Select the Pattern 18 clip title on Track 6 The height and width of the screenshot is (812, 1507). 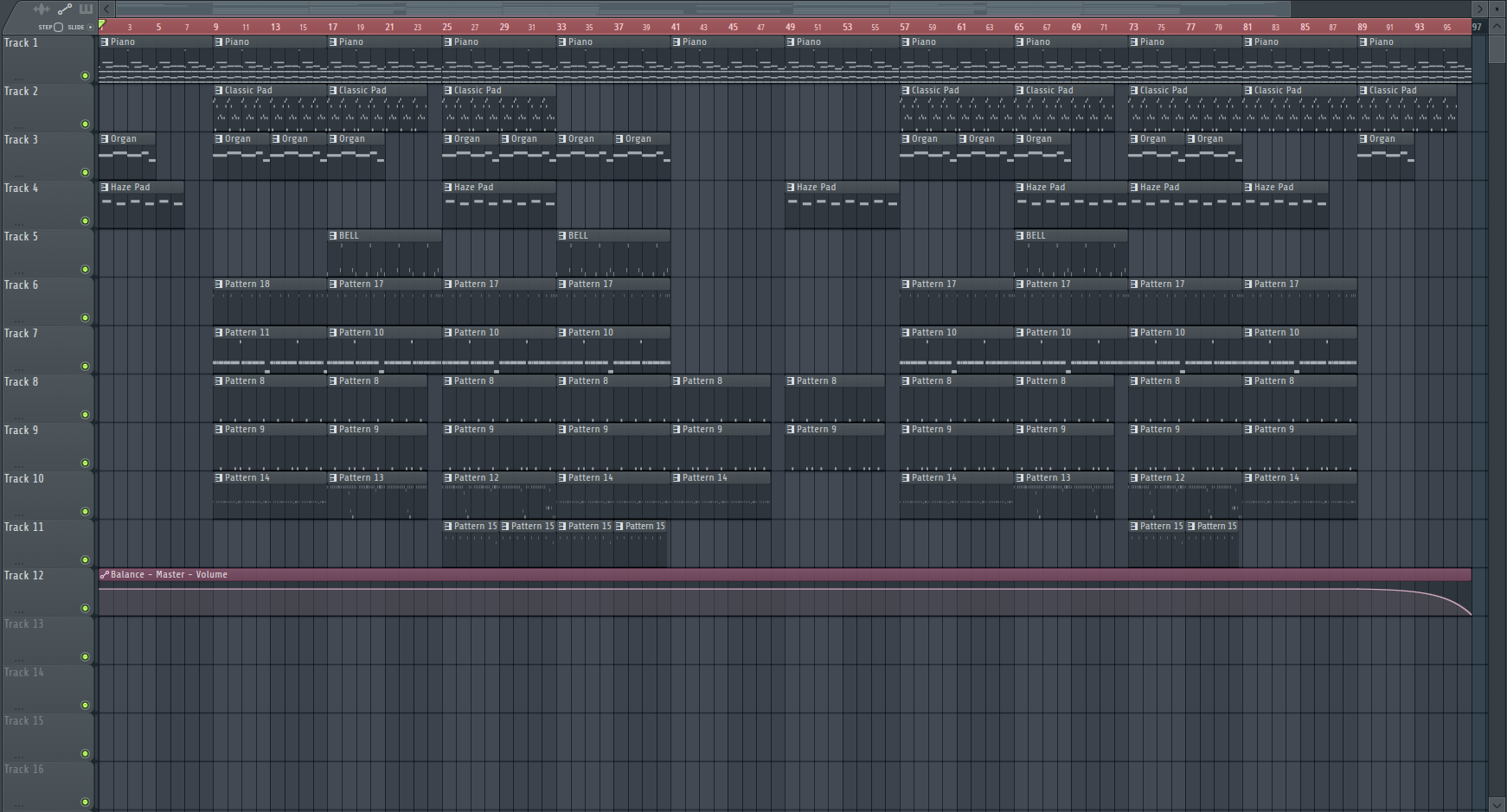pyautogui.click(x=247, y=284)
